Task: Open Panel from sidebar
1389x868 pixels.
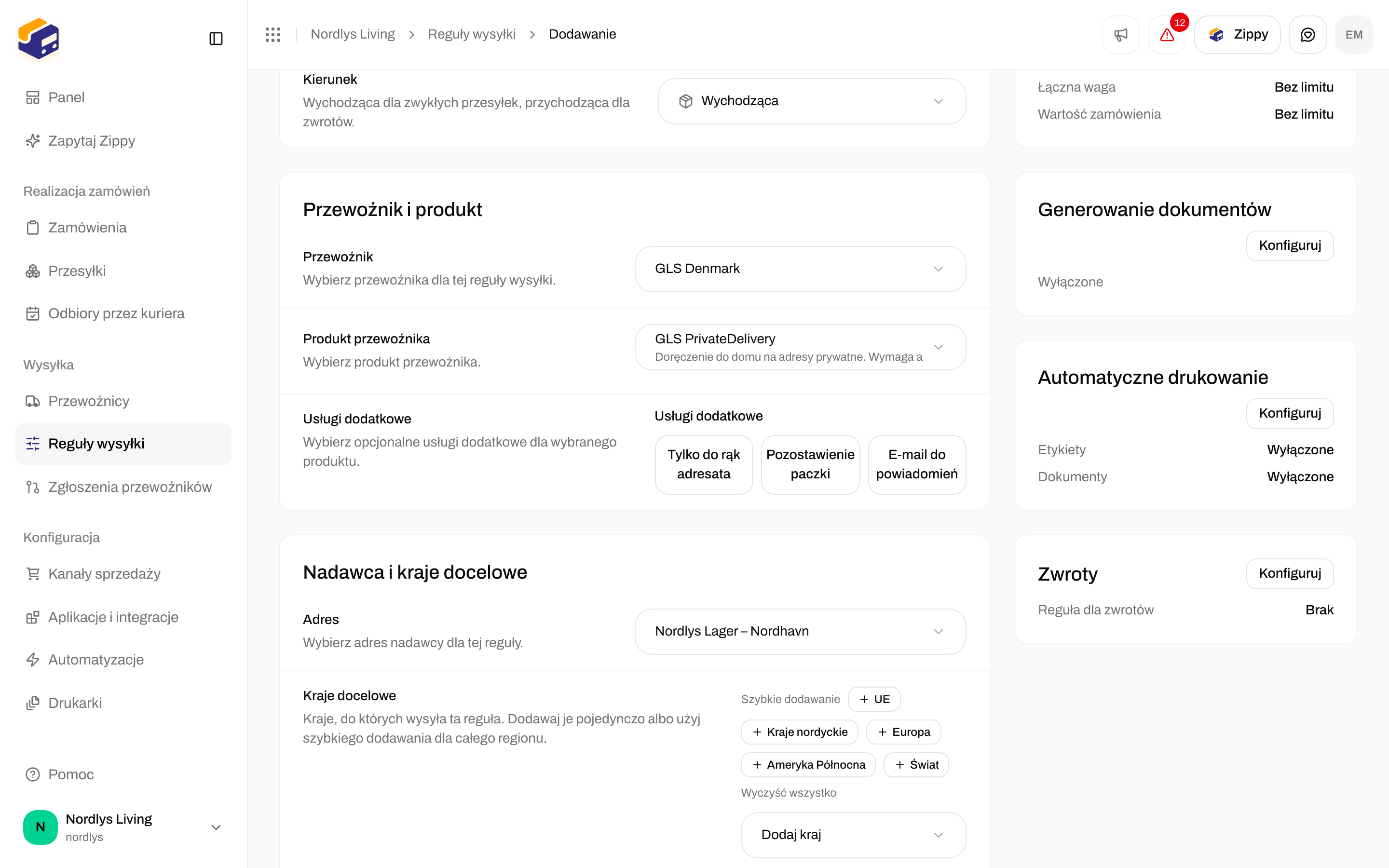Action: point(123,97)
